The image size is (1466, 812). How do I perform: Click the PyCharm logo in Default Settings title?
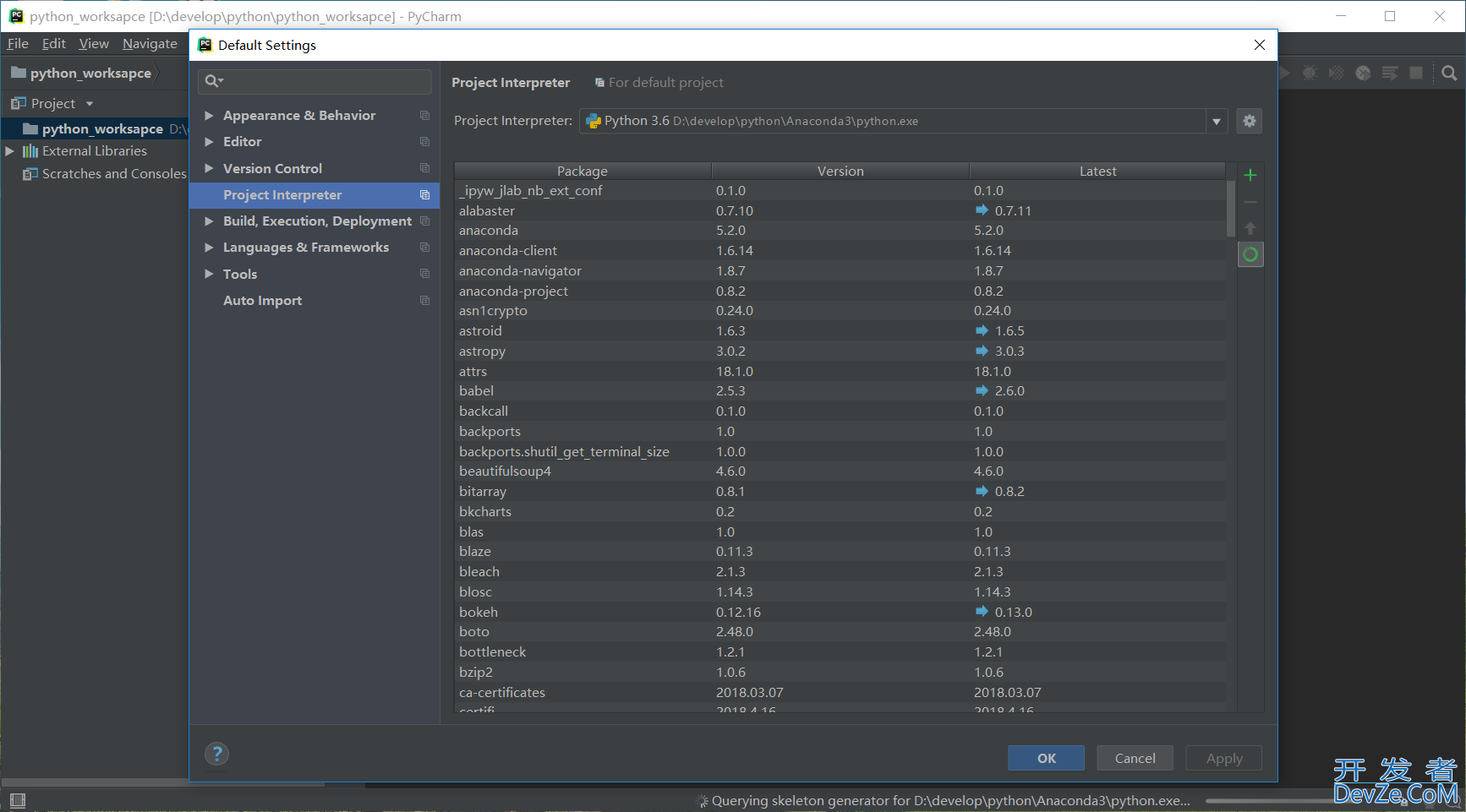(x=205, y=45)
